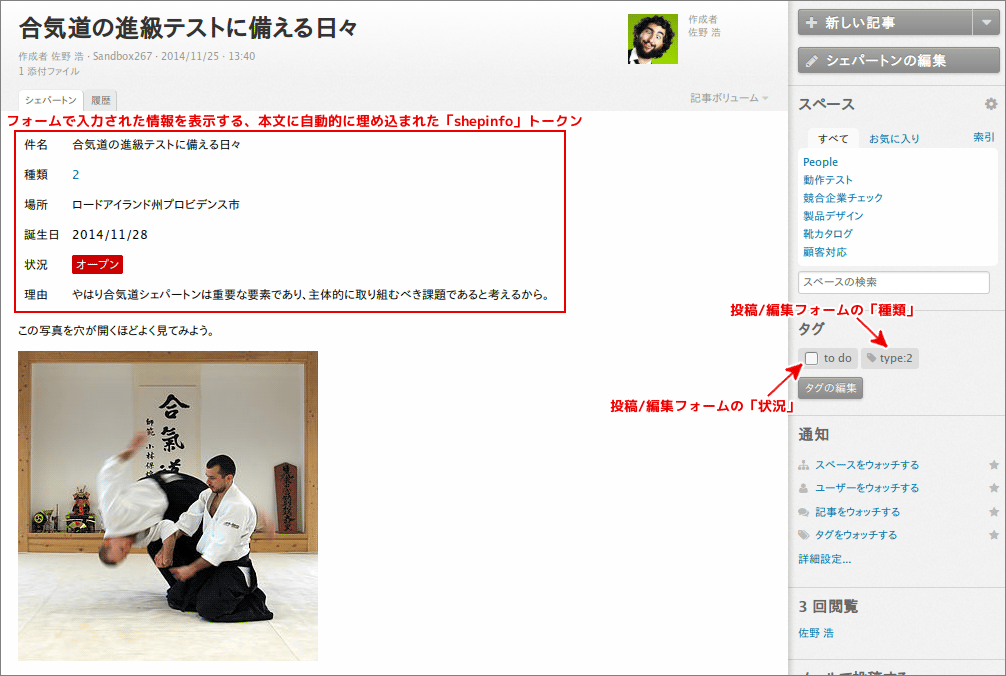
Task: Select the お気に入り spaces tab
Action: point(893,139)
